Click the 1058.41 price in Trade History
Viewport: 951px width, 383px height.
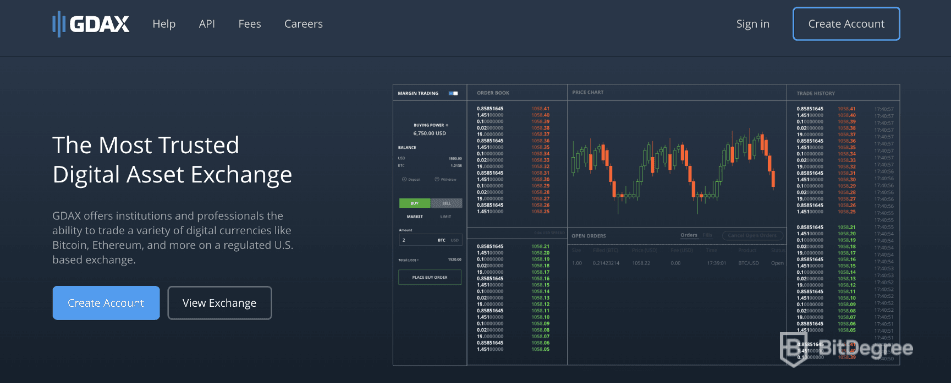click(x=847, y=109)
